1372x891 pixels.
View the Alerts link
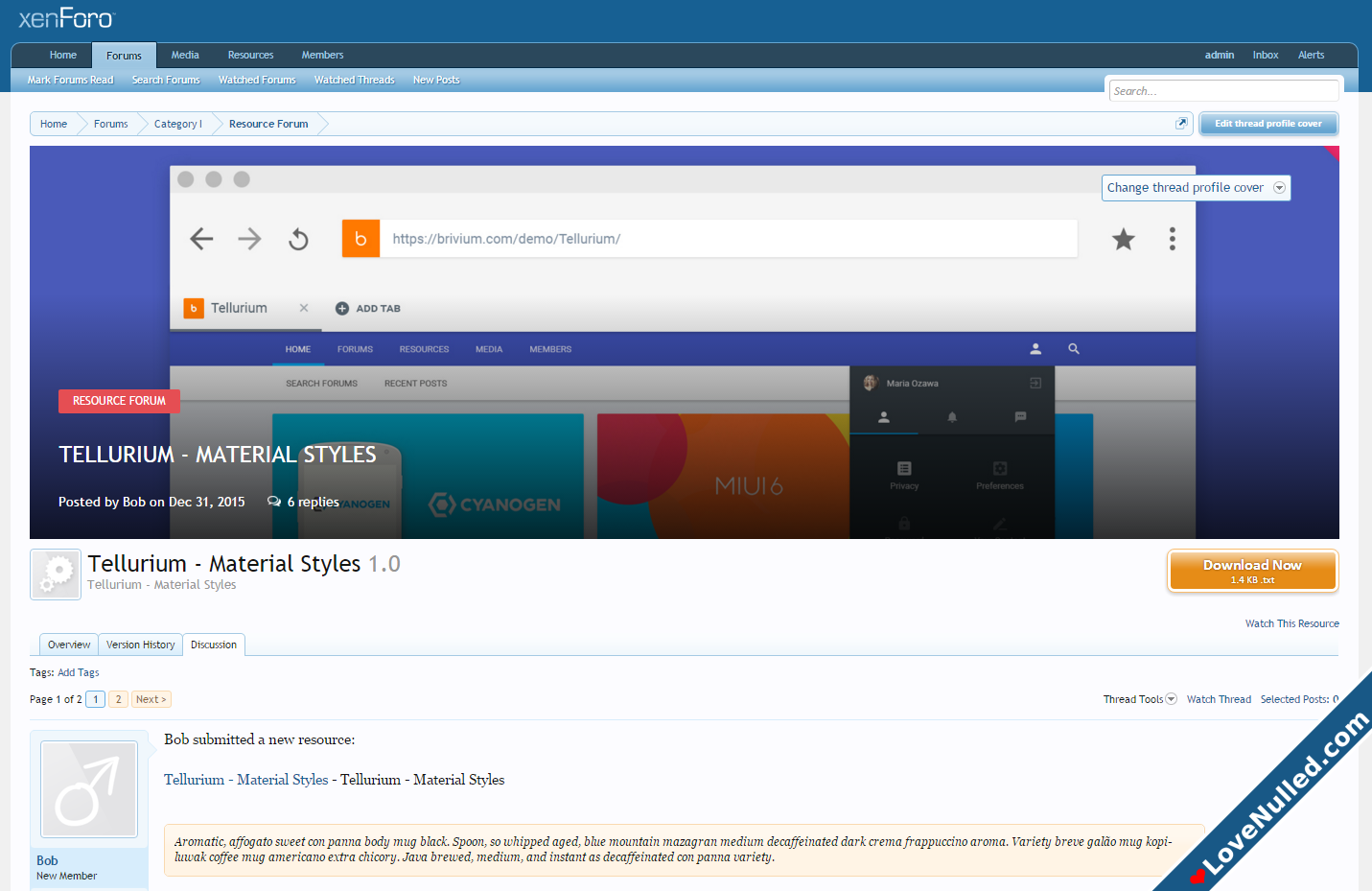coord(1311,55)
